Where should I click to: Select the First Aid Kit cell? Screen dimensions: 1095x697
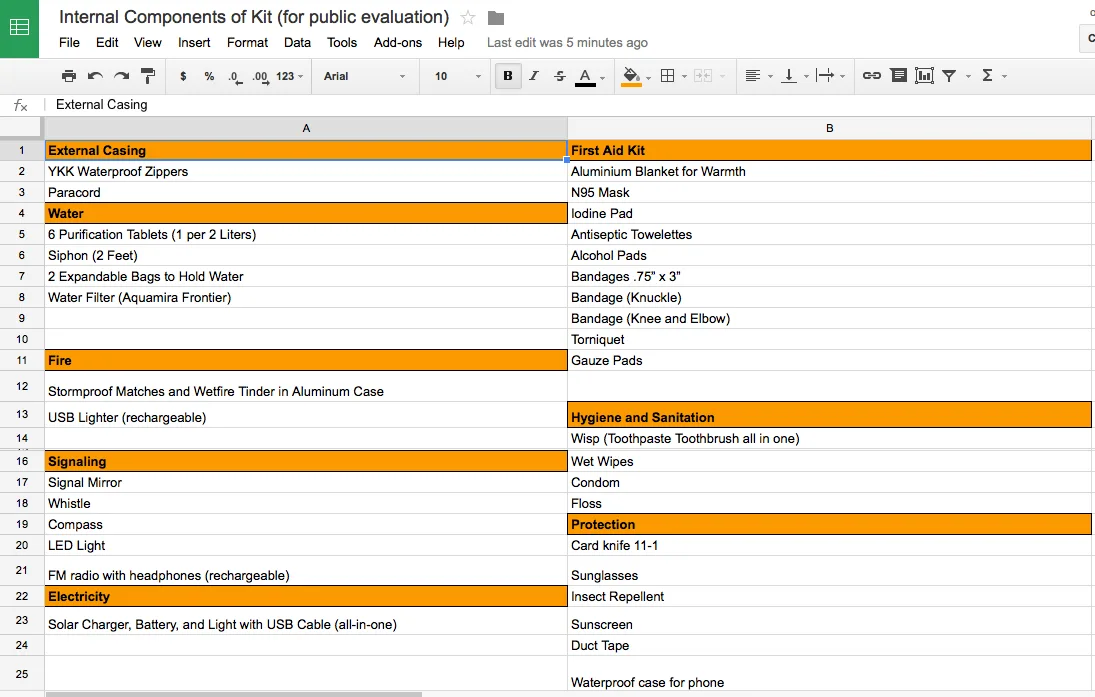coord(830,150)
